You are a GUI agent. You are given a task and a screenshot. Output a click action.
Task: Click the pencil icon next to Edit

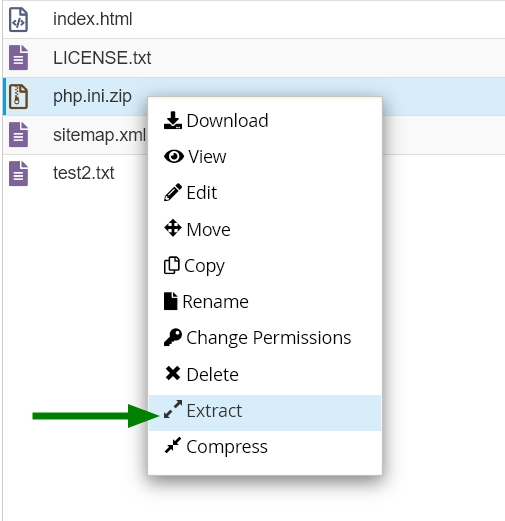tap(173, 192)
